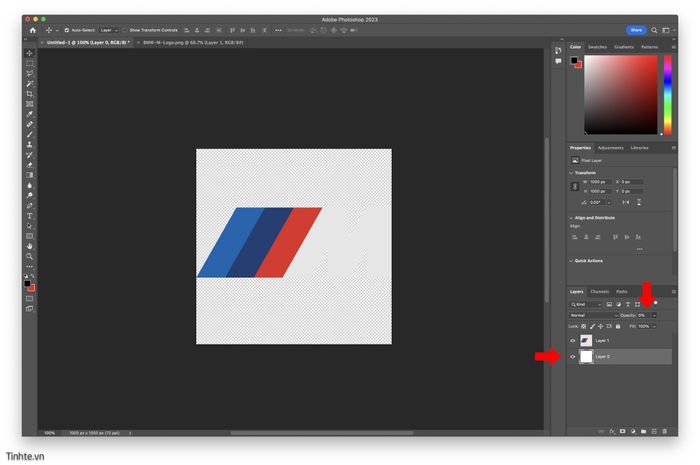Toggle lock all padlock icon
This screenshot has height=465, width=700.
pyautogui.click(x=618, y=326)
